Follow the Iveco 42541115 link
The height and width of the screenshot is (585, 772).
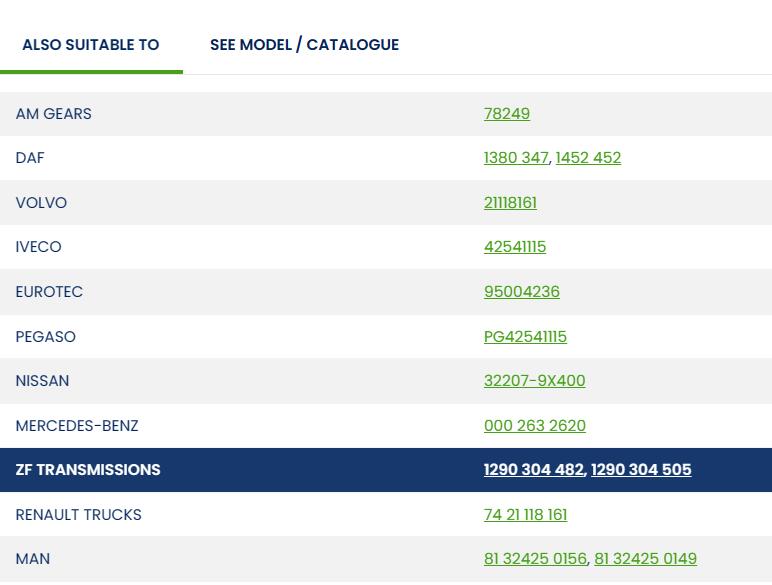[x=514, y=247]
